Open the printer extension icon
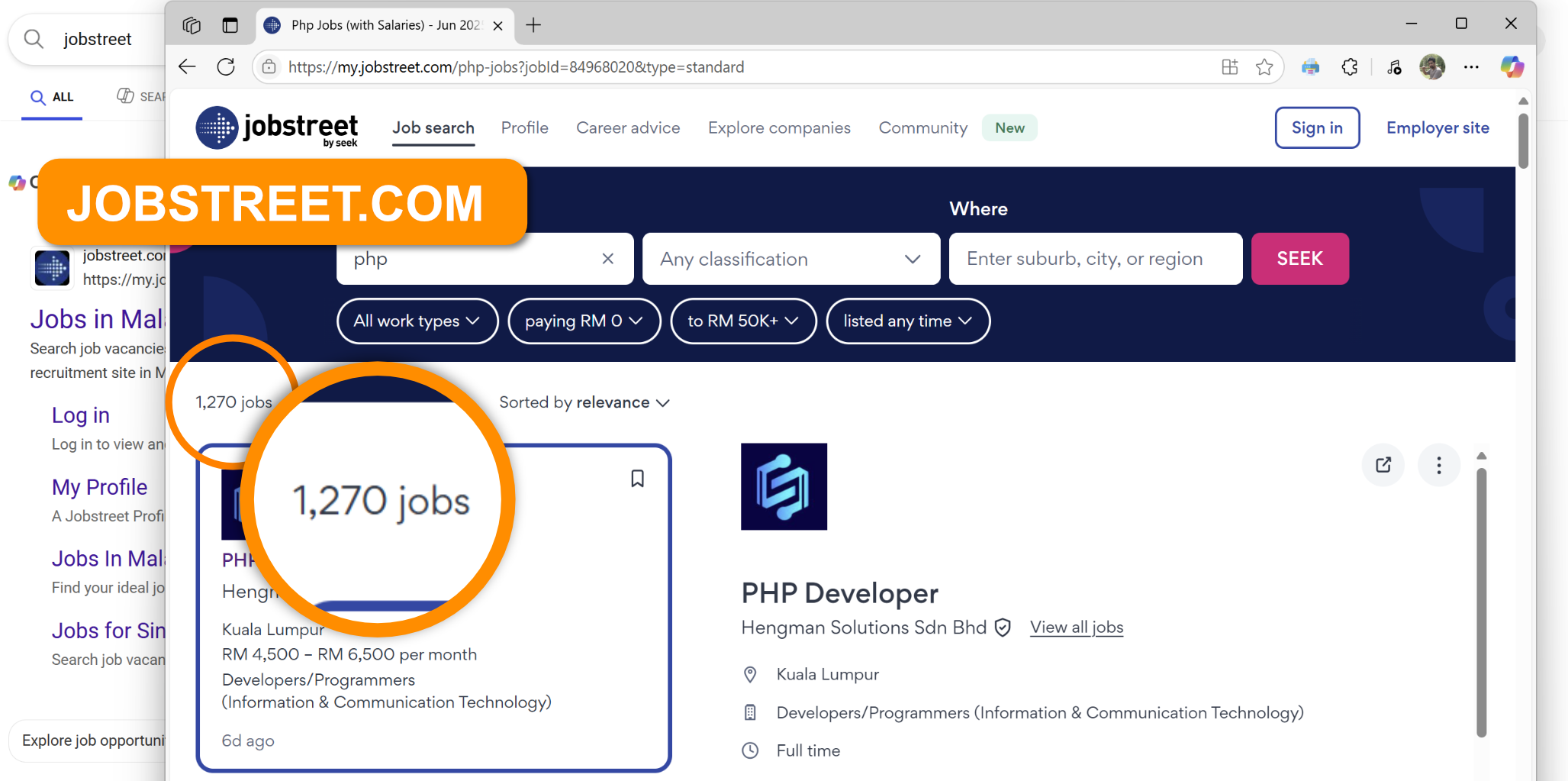 (1311, 67)
